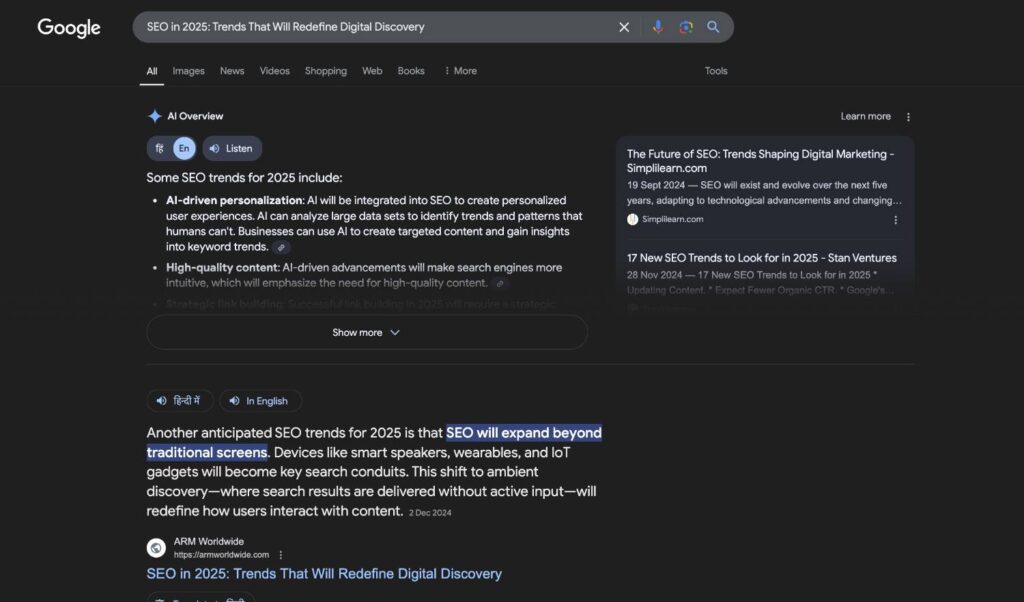Screen dimensions: 1024x602
Task: Click the AI Overview sparkle icon
Action: pyautogui.click(x=153, y=115)
